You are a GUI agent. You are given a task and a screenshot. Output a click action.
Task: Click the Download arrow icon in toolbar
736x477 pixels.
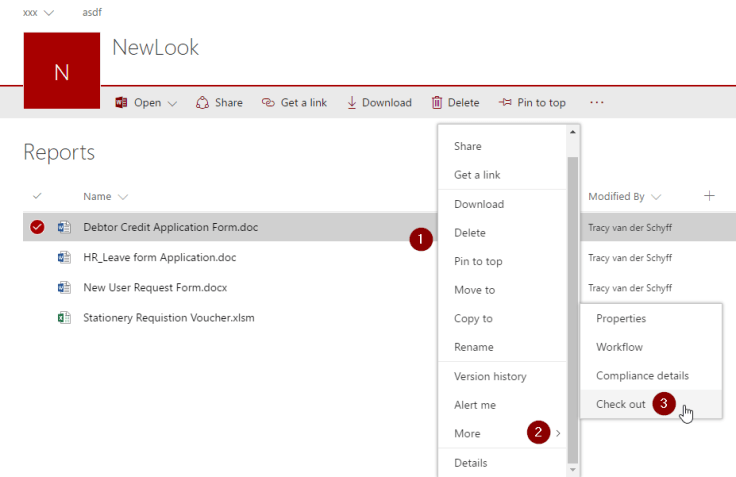point(351,103)
